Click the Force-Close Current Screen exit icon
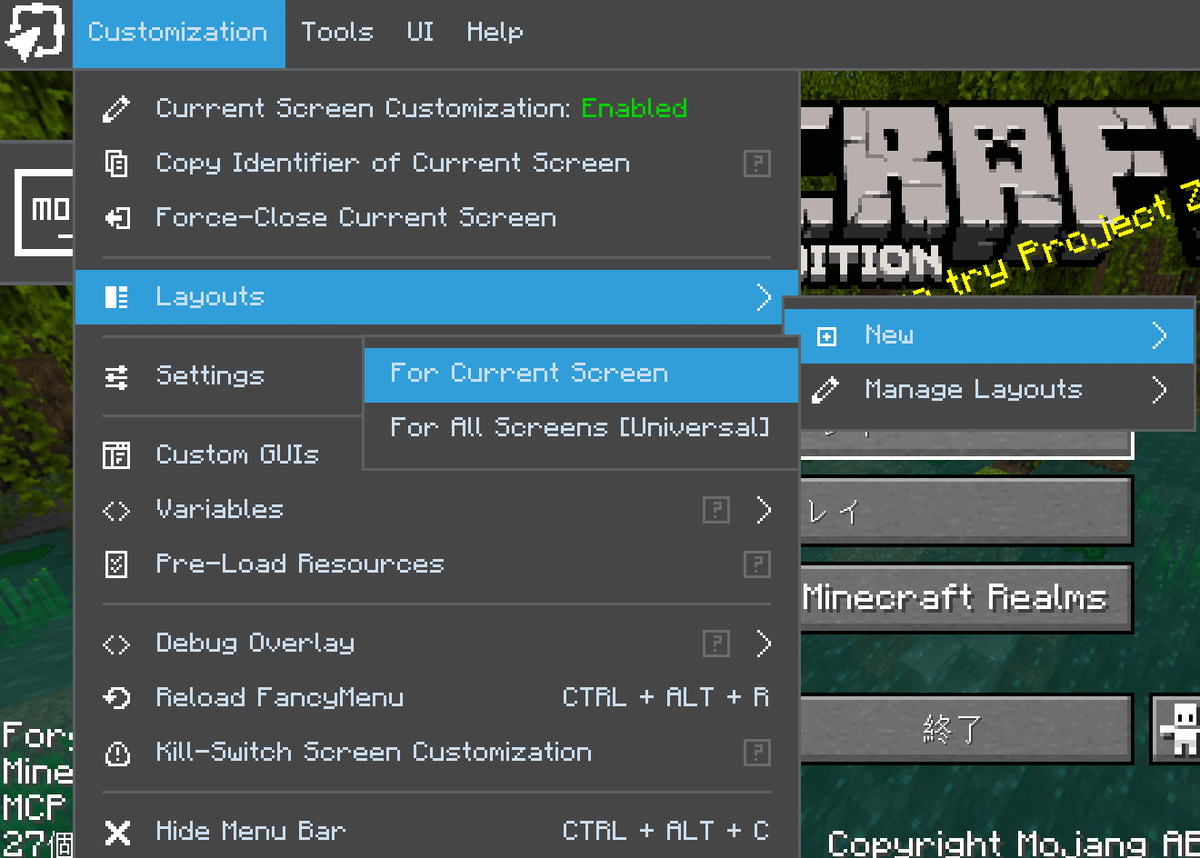 [x=117, y=217]
